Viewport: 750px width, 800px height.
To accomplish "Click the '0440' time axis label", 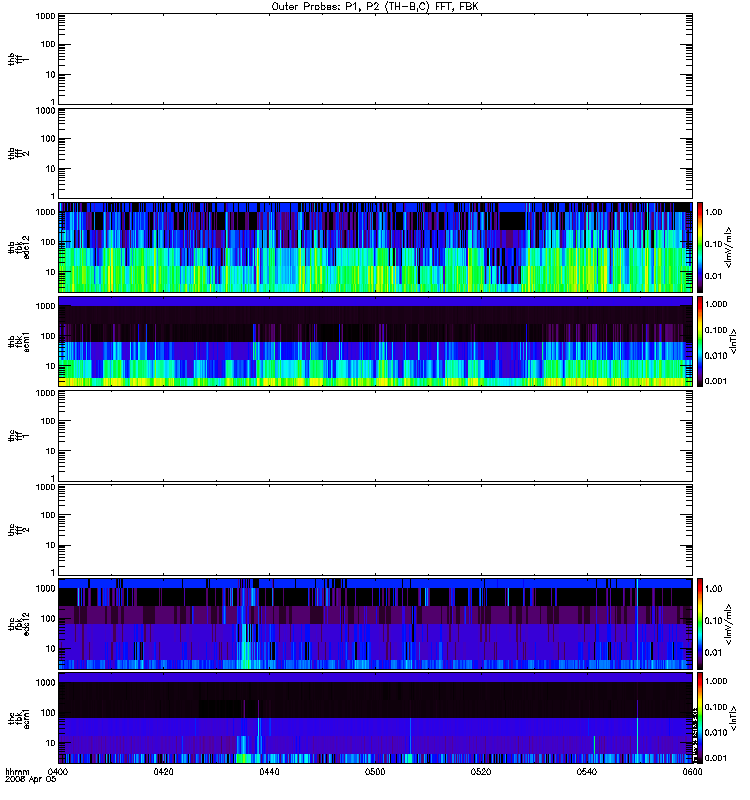I will [x=269, y=772].
